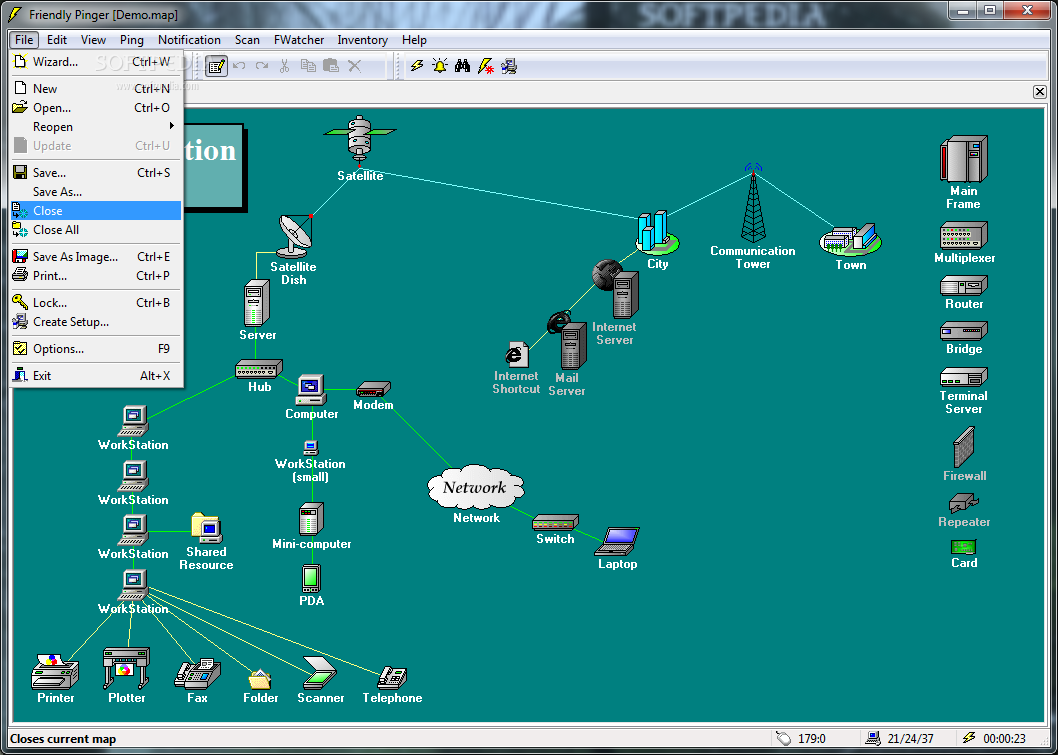
Task: Select the Folder icon on the map
Action: (260, 679)
